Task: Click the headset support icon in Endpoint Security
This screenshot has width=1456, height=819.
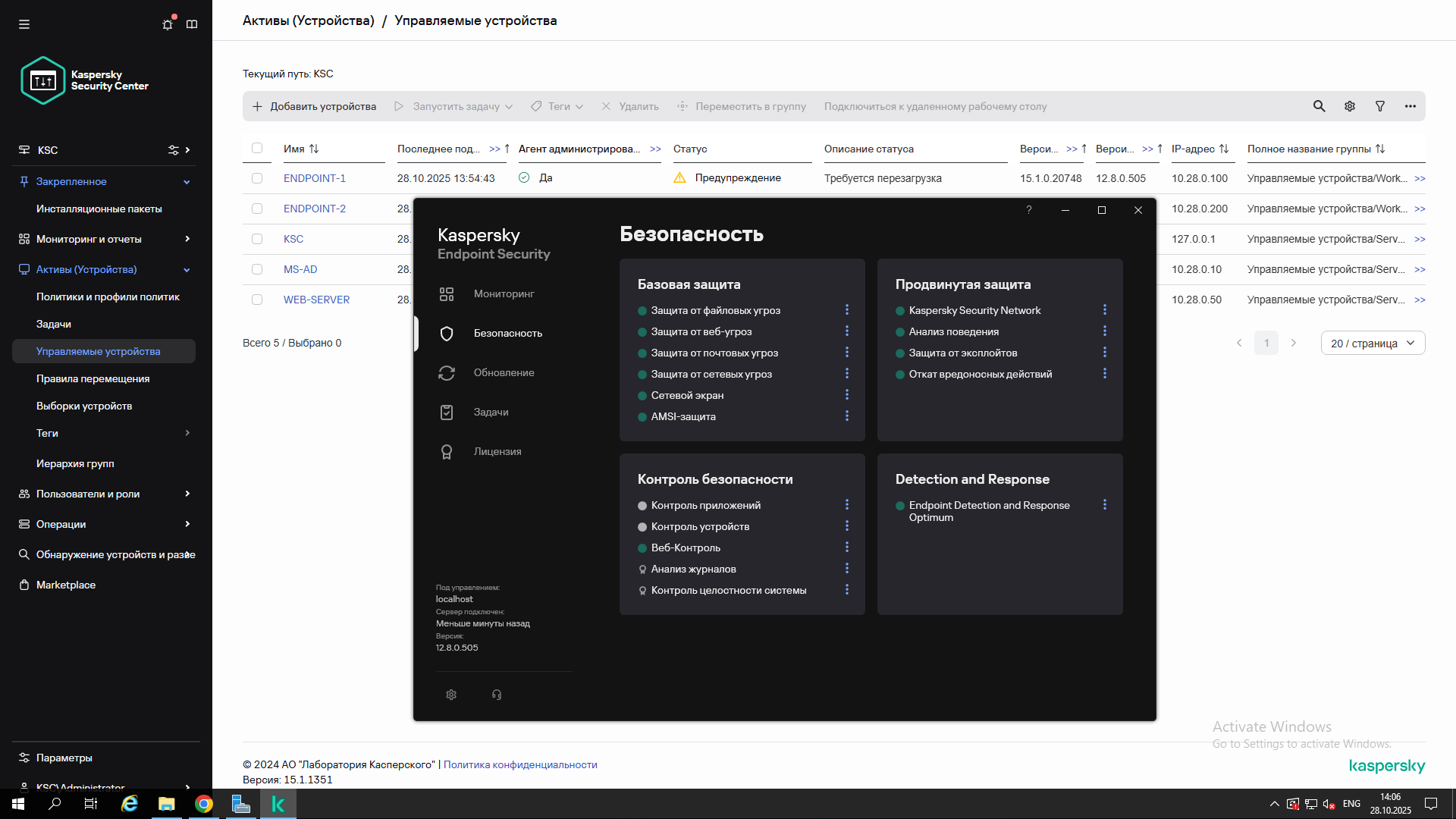Action: click(x=497, y=695)
